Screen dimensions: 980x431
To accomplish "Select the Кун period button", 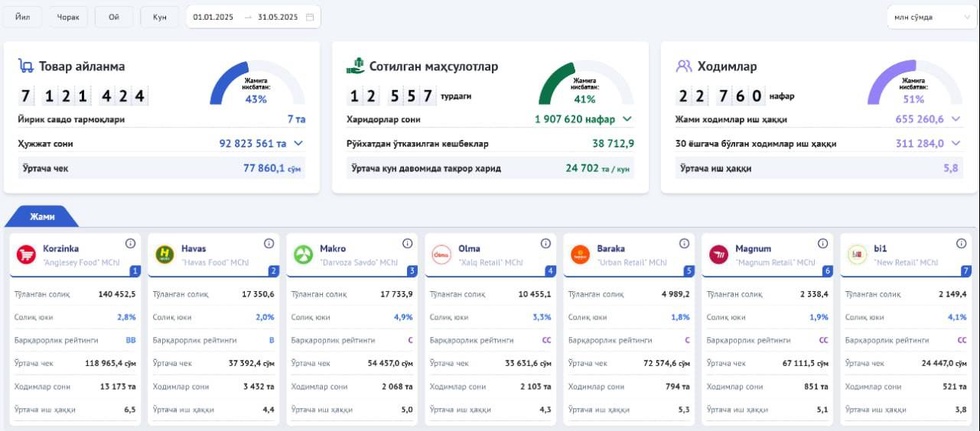I will (x=159, y=17).
